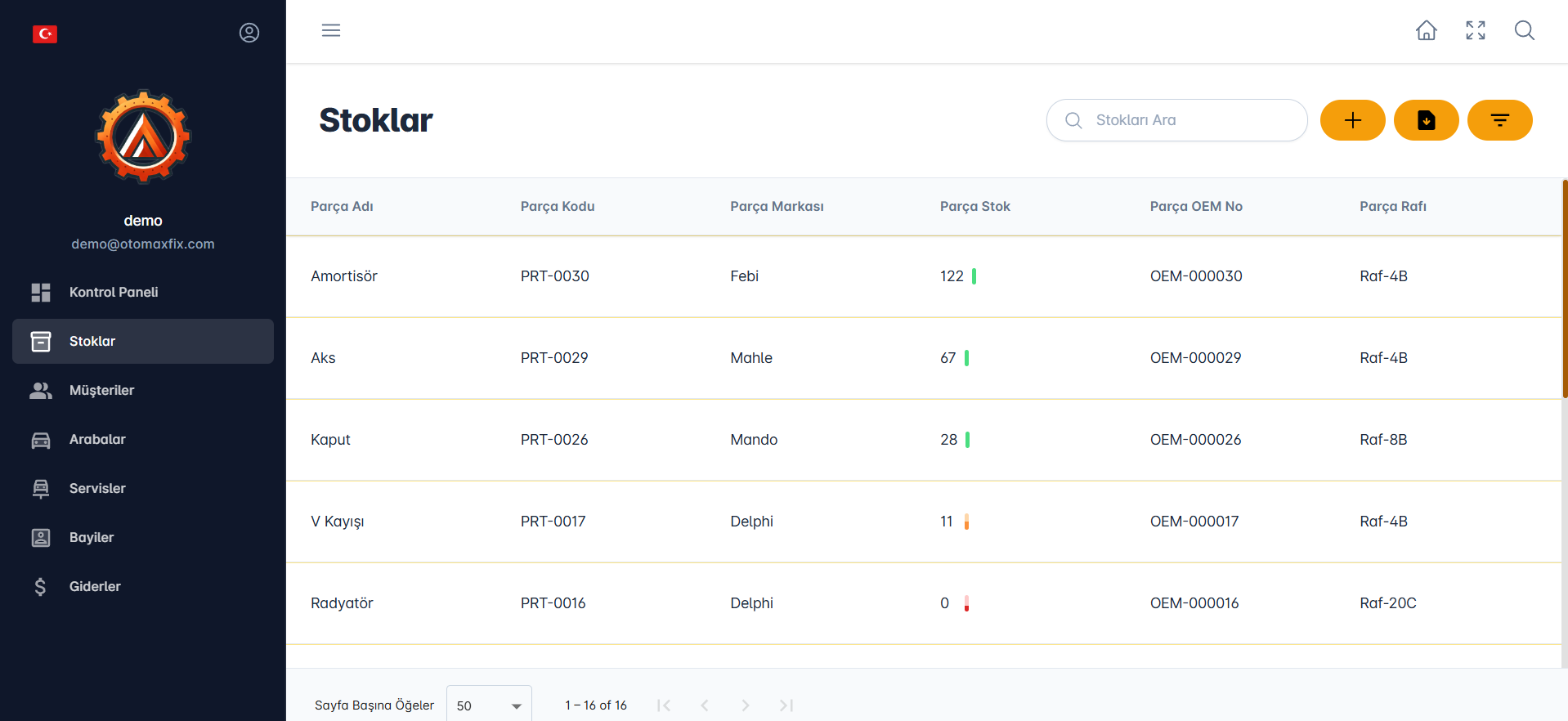
Task: Select the V Kayışı row name
Action: pyautogui.click(x=338, y=522)
